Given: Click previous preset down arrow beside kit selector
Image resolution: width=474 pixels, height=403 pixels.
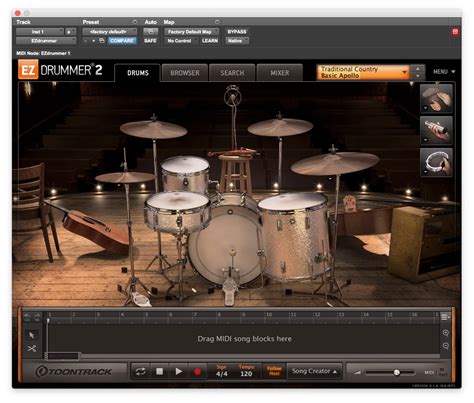Looking at the screenshot, I should (418, 76).
